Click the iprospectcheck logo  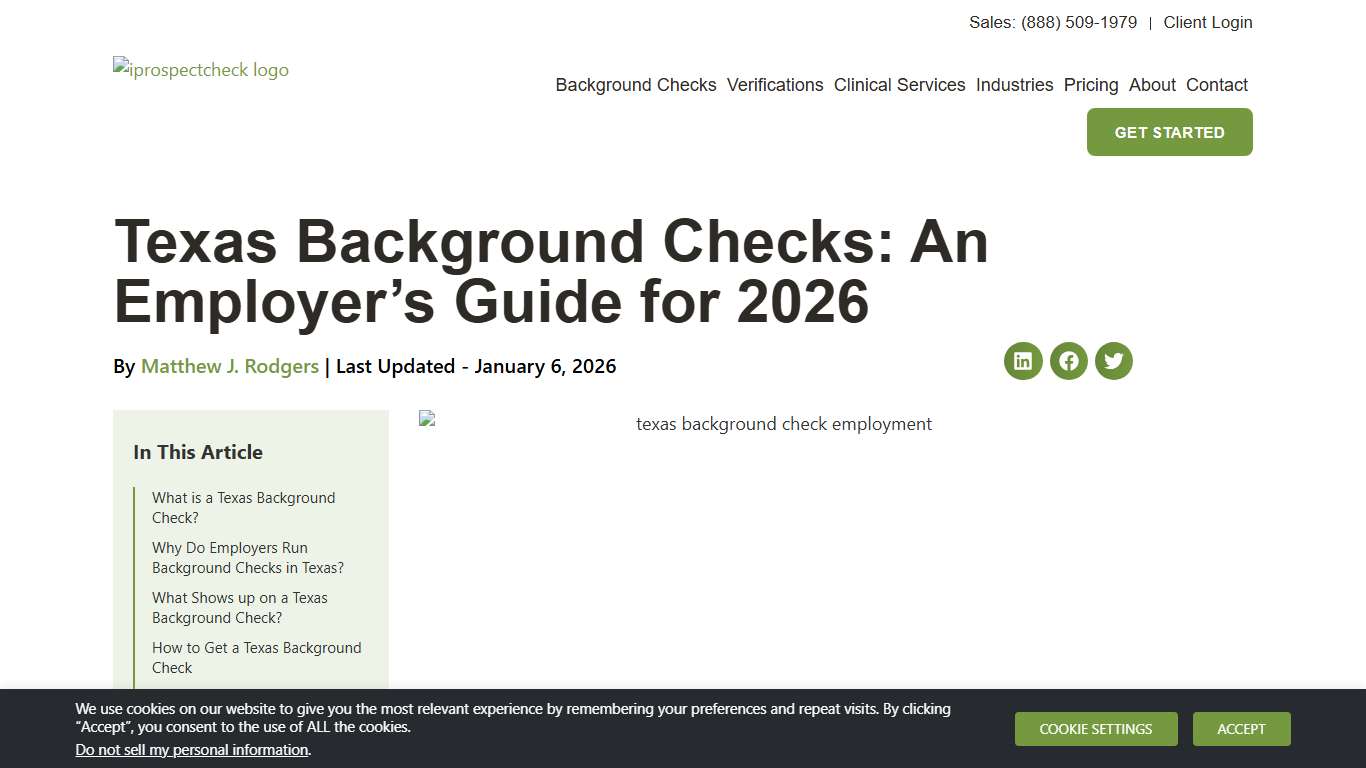200,69
